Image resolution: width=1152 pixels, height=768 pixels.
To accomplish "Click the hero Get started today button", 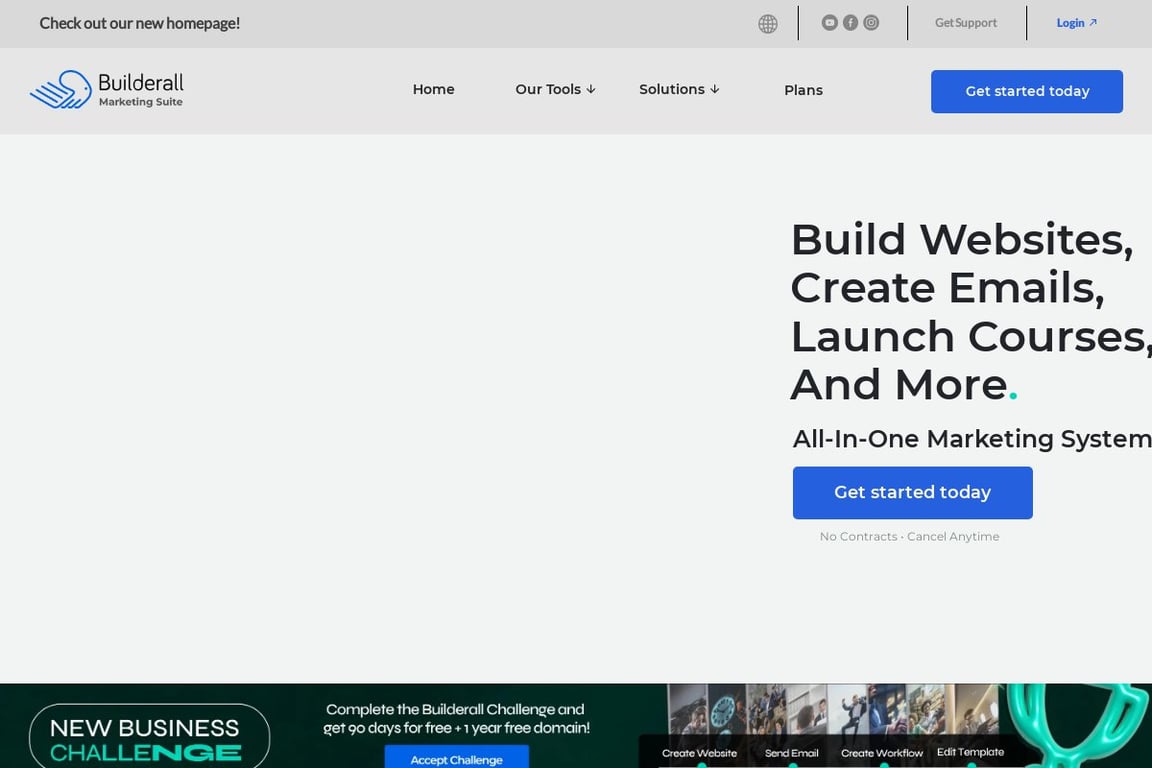I will (912, 492).
